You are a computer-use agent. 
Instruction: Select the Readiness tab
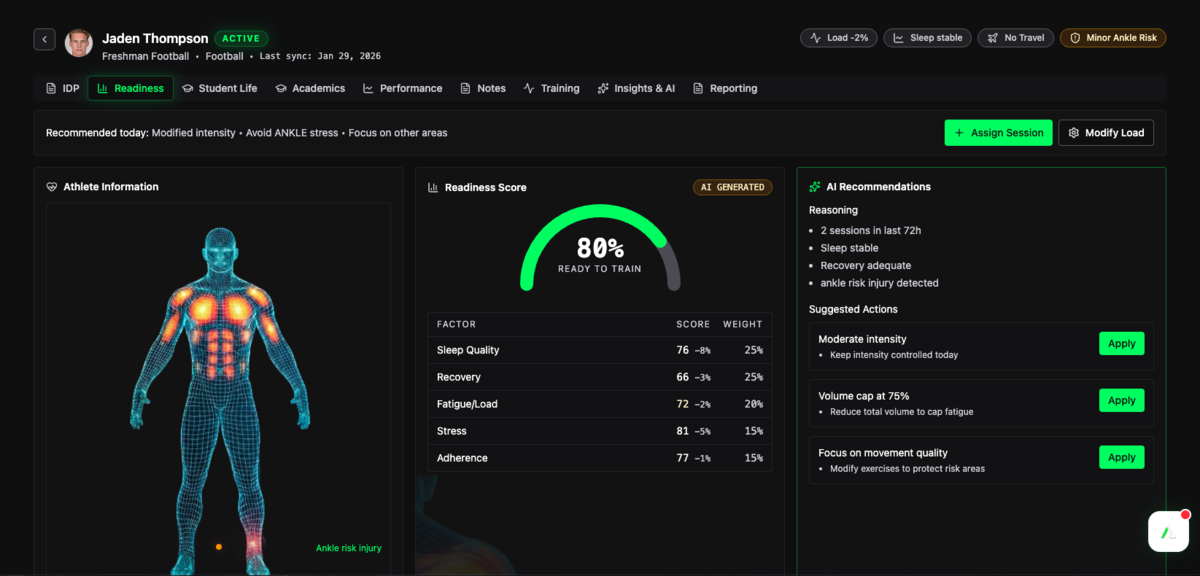tap(131, 88)
